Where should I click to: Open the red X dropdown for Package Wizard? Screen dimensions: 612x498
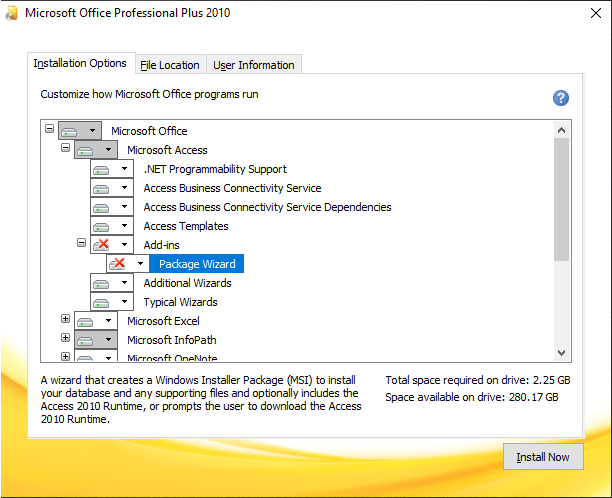coord(128,264)
